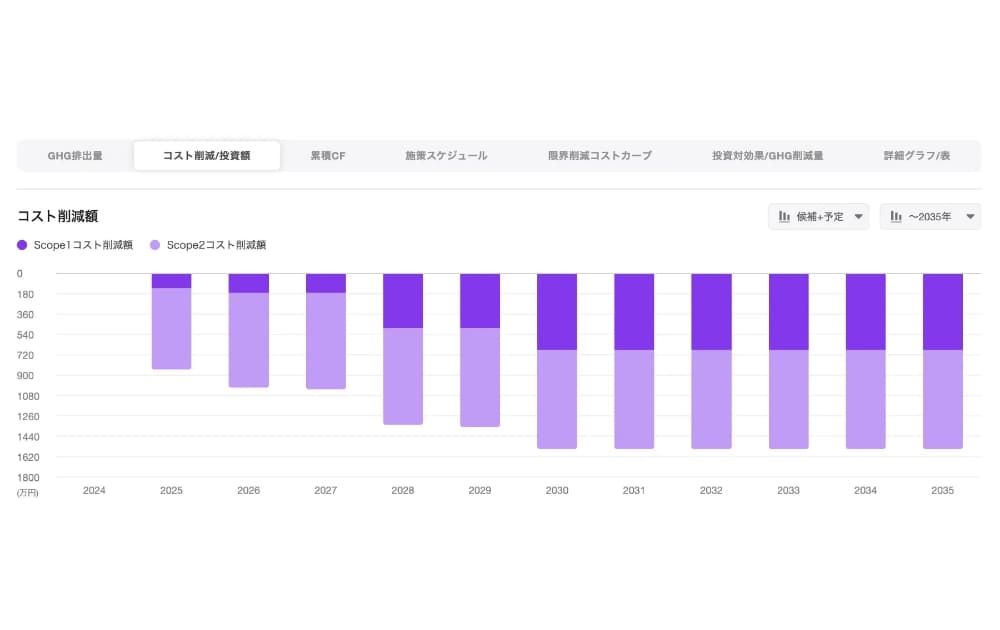1000x630 pixels.
Task: Expand the 候補+予定 dropdown arrow
Action: pyautogui.click(x=859, y=217)
